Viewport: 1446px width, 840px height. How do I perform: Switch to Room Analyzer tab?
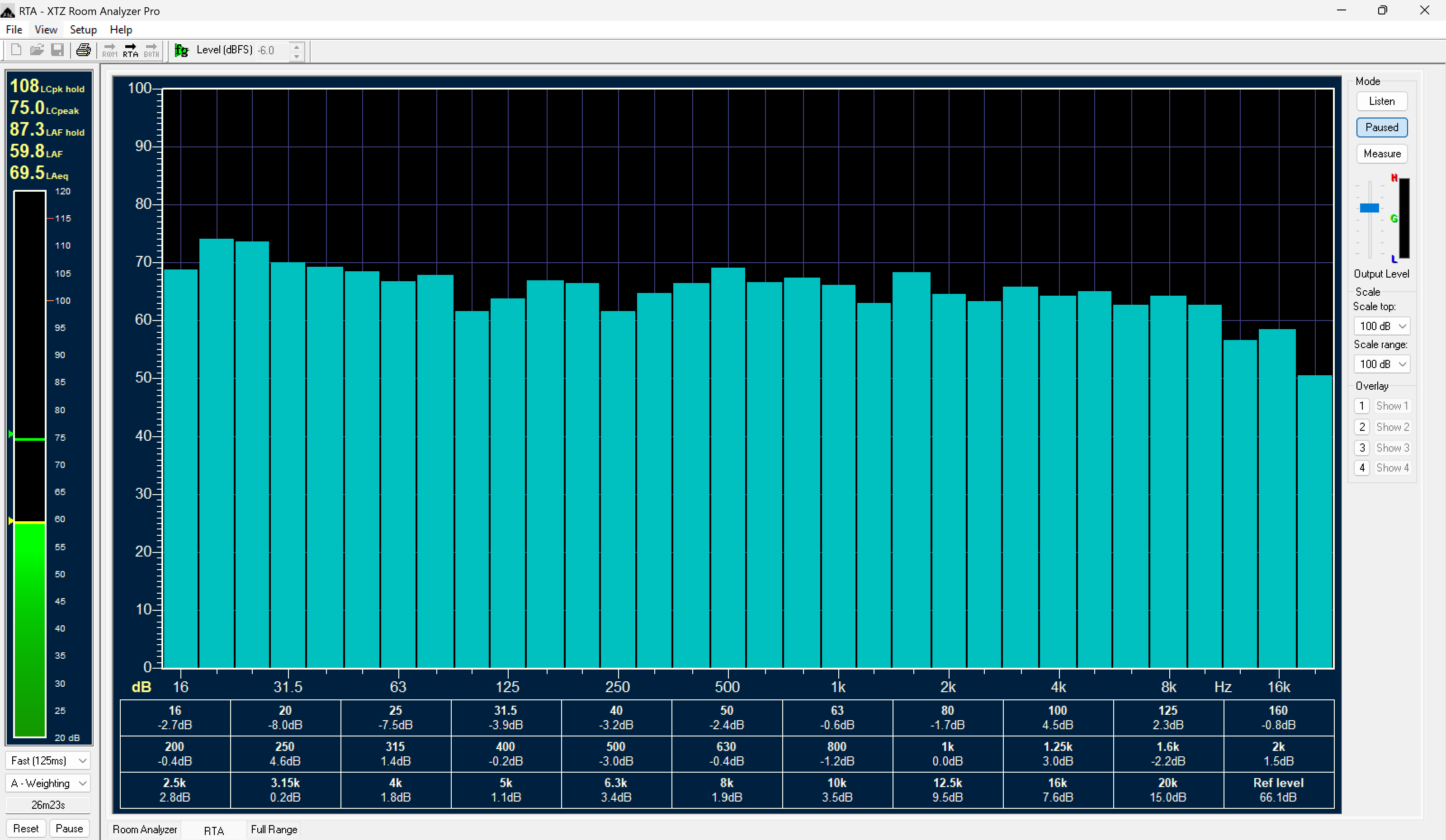tap(145, 829)
